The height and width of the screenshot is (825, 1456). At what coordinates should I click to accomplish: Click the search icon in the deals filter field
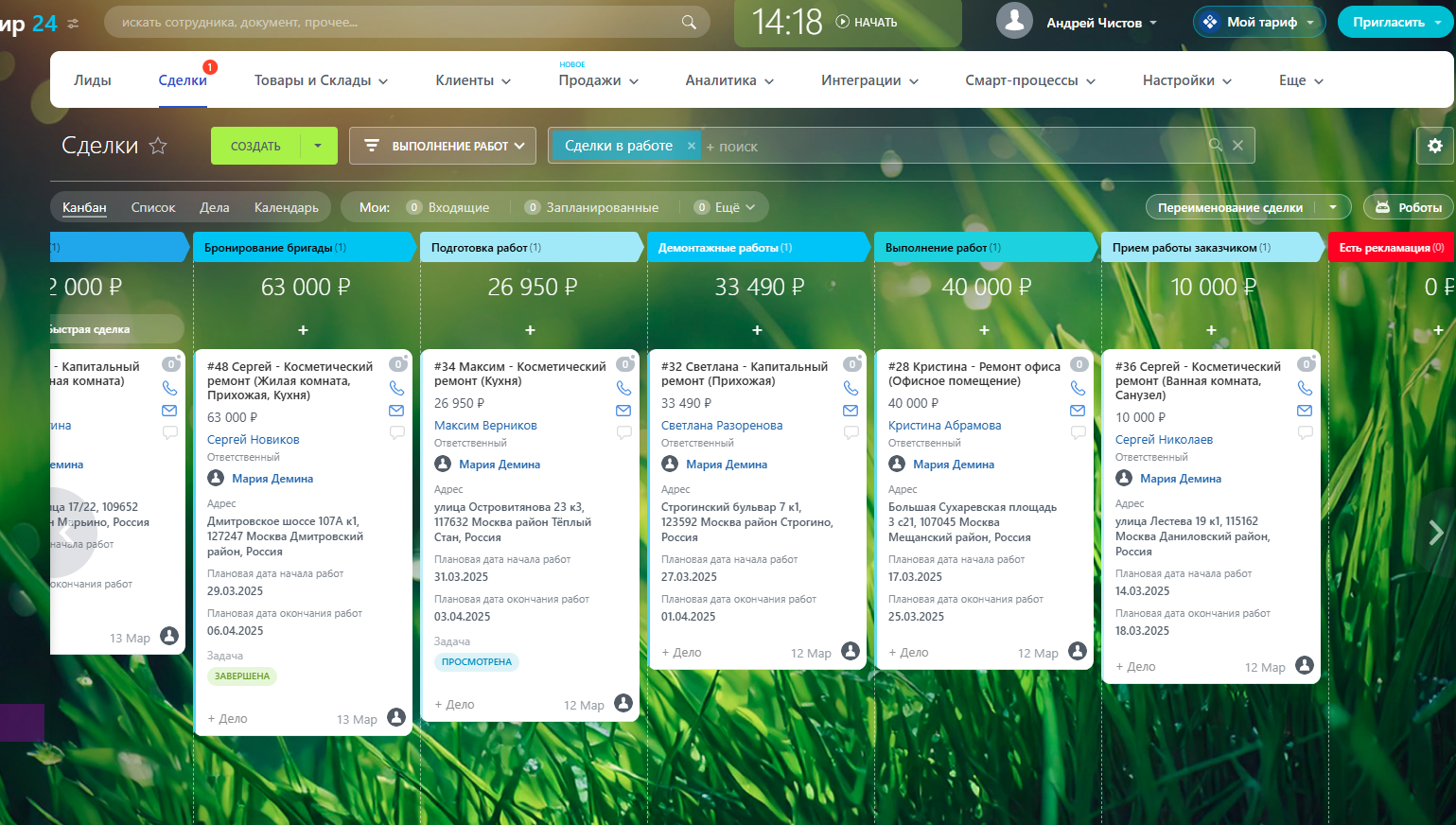tap(1215, 146)
